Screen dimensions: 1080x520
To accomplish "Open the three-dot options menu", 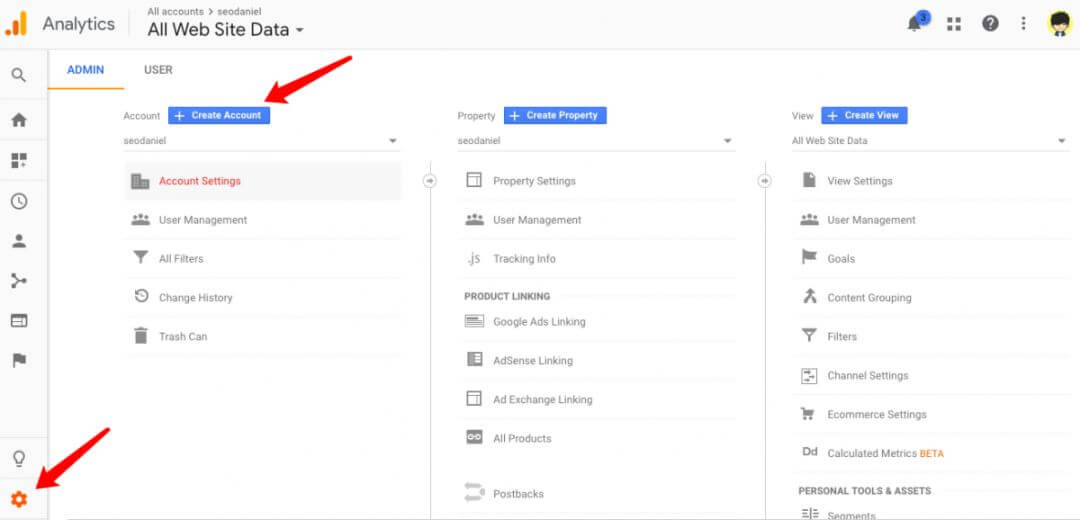I will tap(1024, 24).
